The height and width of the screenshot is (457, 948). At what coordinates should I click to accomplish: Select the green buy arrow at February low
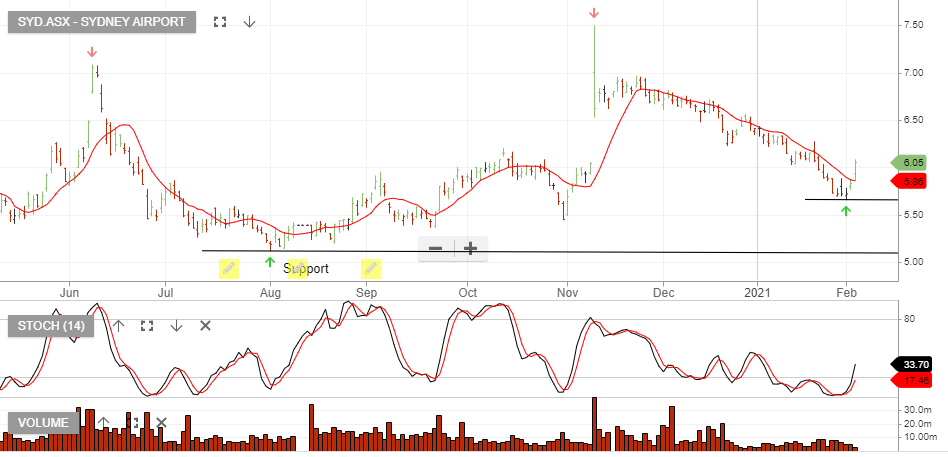846,210
